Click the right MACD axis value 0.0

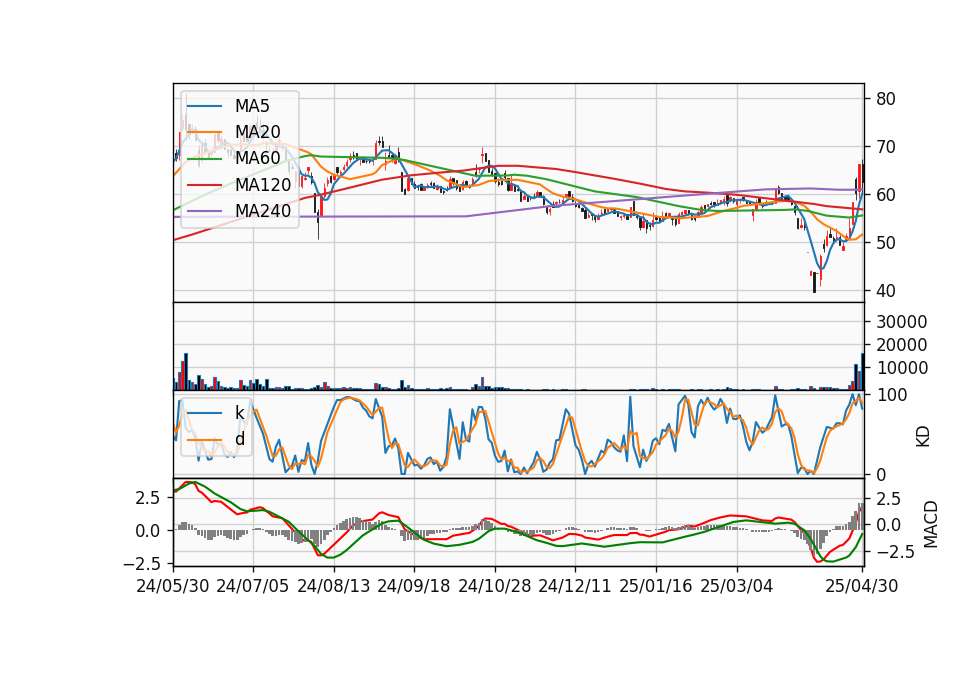pyautogui.click(x=888, y=525)
